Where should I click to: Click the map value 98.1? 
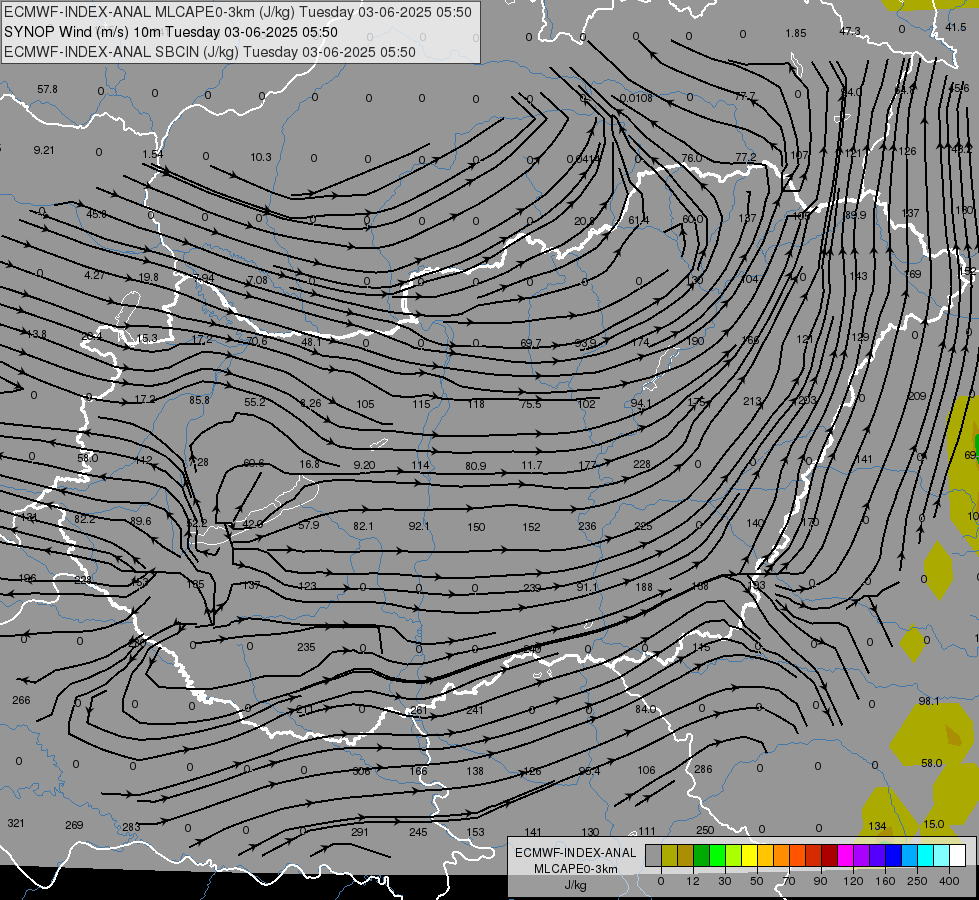coord(929,701)
